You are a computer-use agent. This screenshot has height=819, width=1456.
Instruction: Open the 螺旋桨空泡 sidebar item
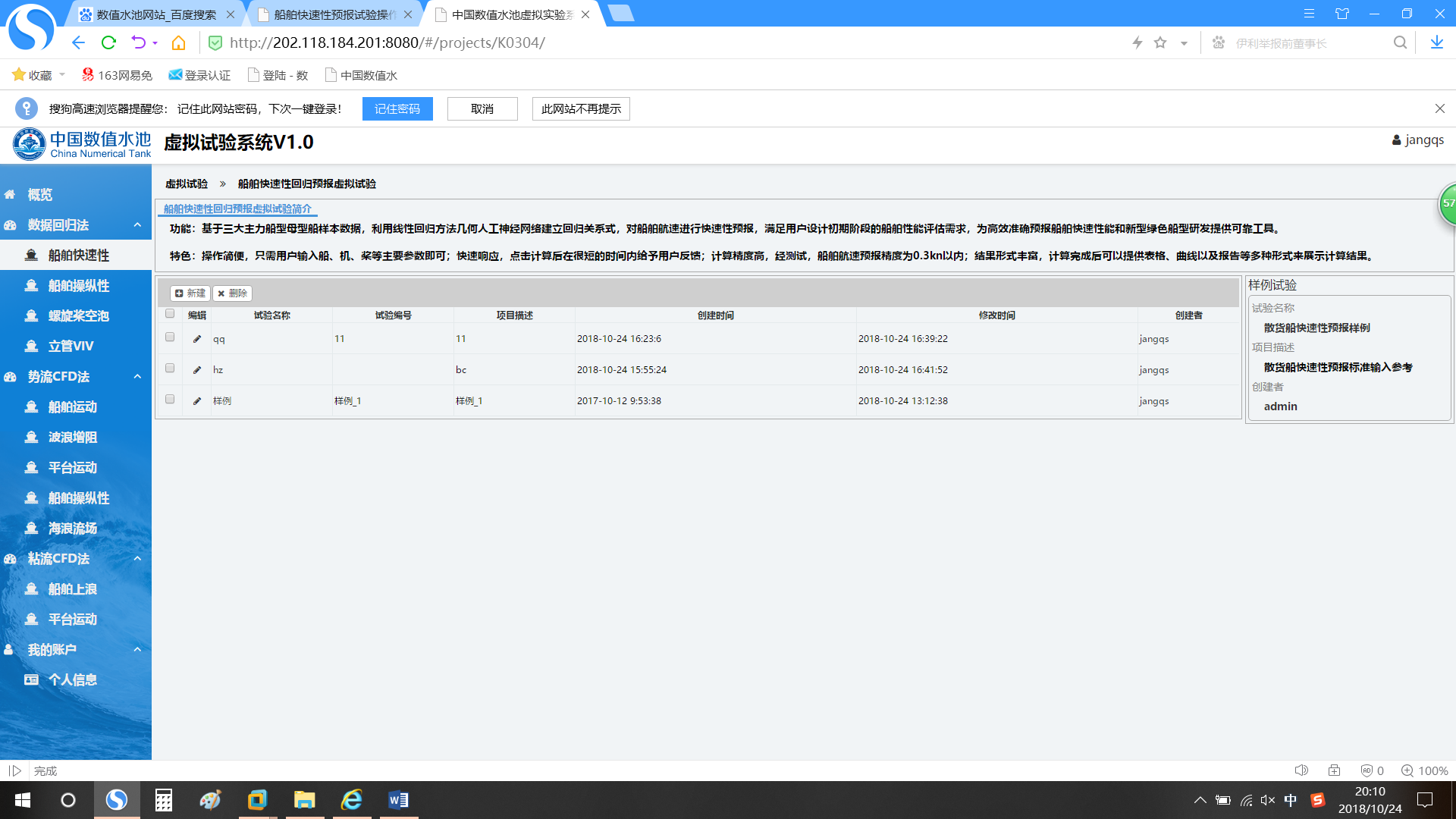(x=78, y=316)
